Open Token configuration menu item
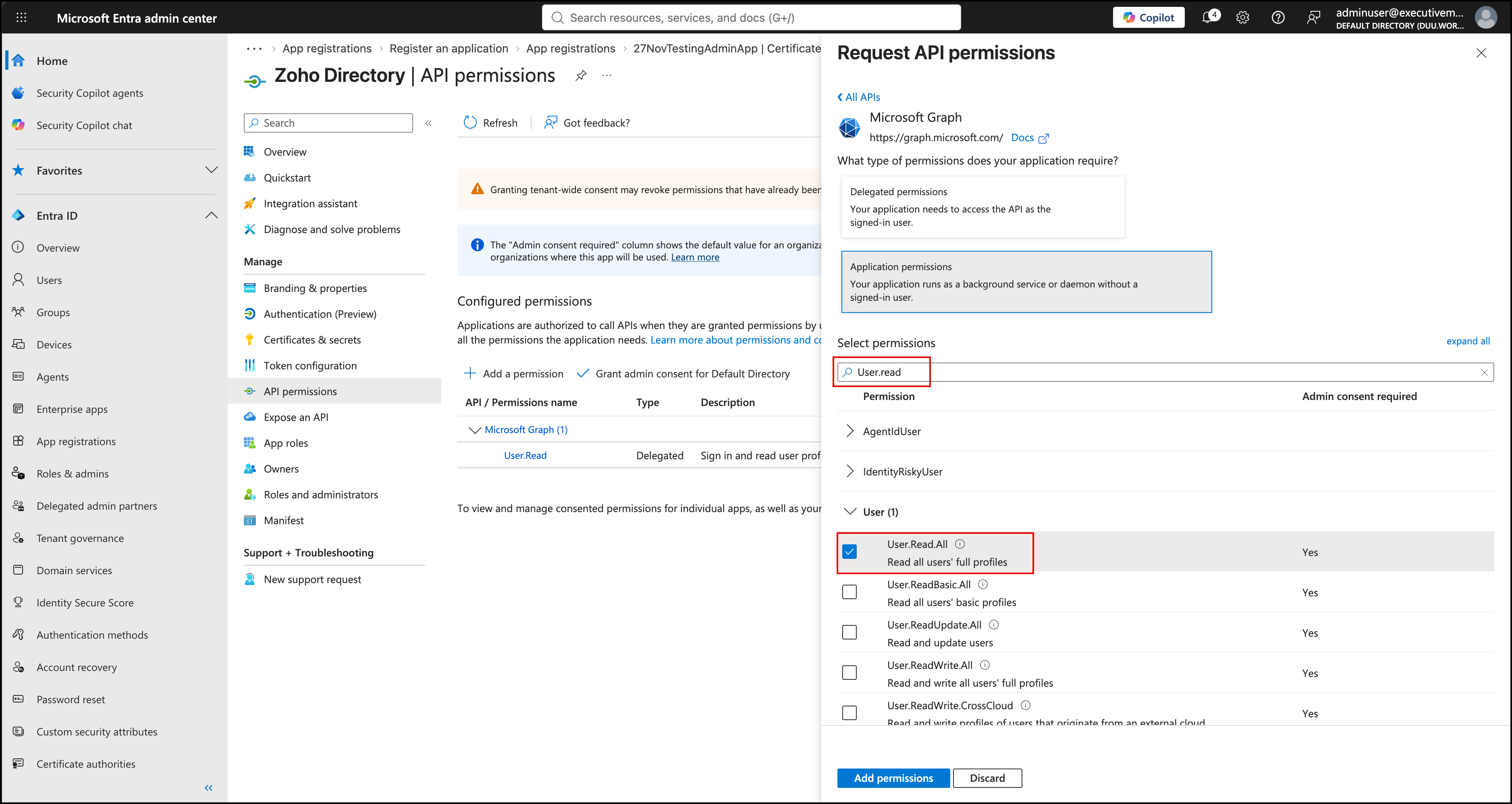This screenshot has width=1512, height=804. pyautogui.click(x=310, y=366)
